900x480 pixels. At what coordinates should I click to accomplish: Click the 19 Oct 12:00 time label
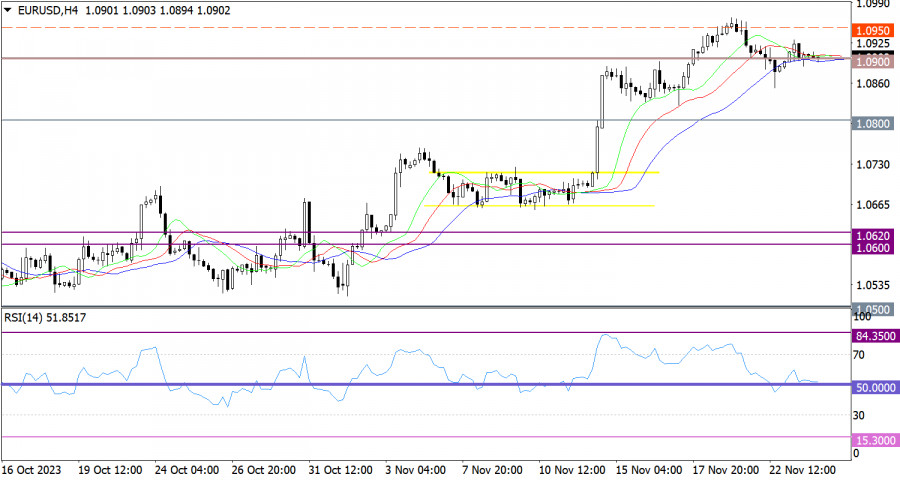click(110, 470)
